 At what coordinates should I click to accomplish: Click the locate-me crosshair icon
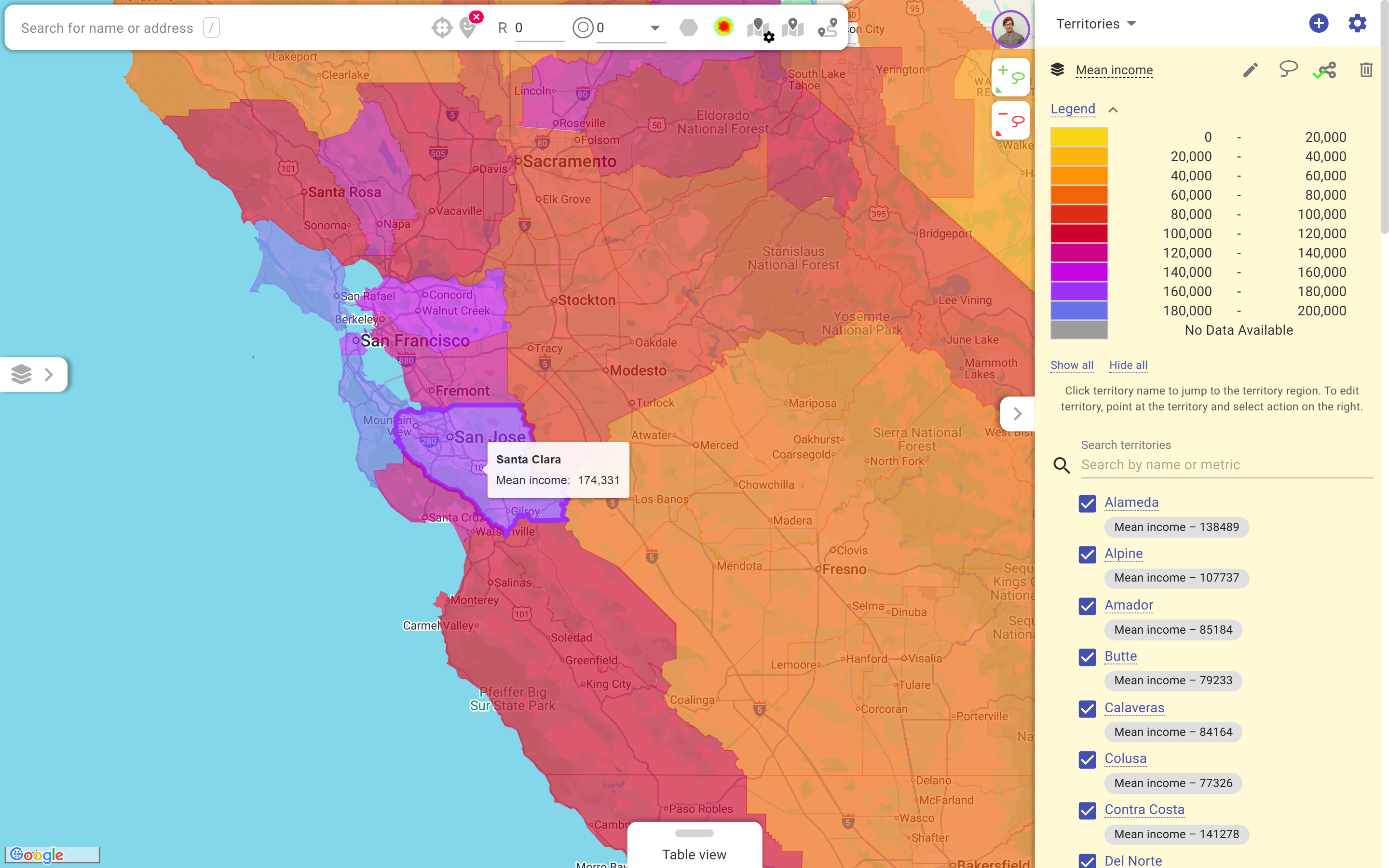pos(441,27)
